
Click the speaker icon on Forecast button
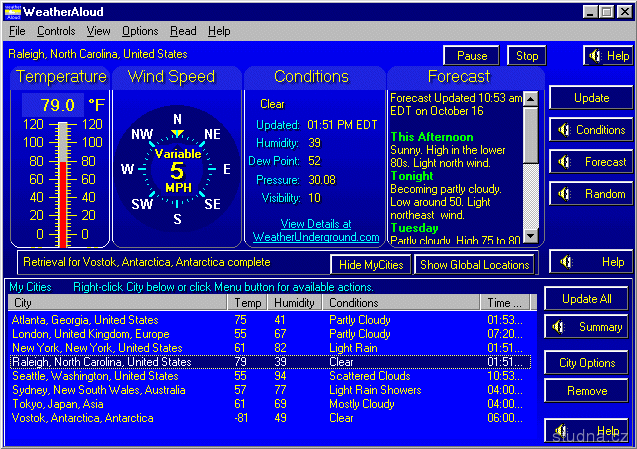coord(563,162)
